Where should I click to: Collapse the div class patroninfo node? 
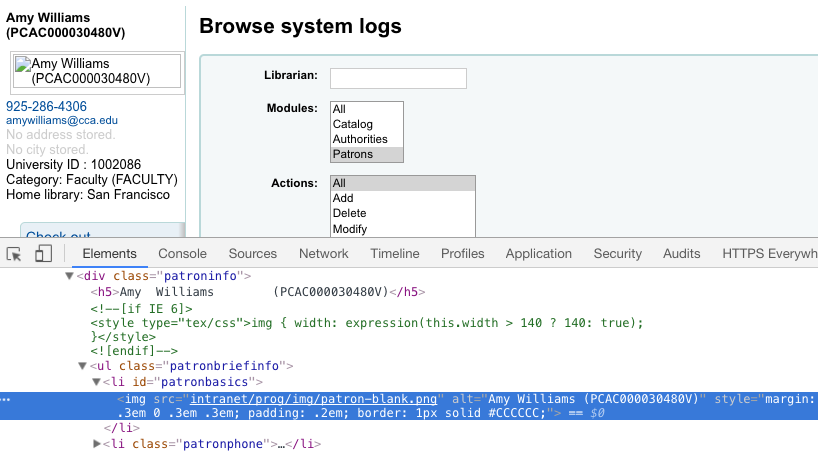click(70, 275)
